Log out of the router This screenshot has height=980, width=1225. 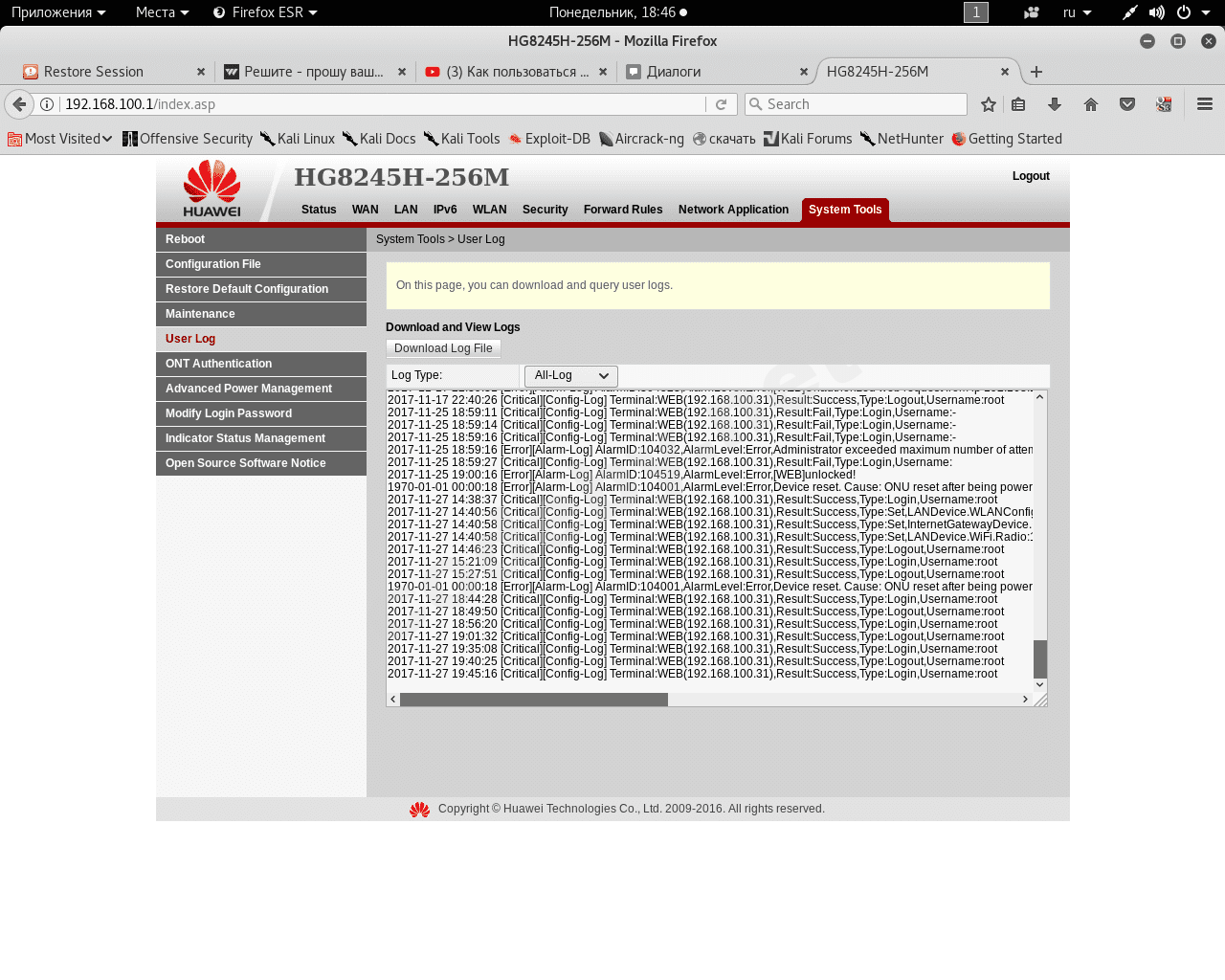(1031, 176)
